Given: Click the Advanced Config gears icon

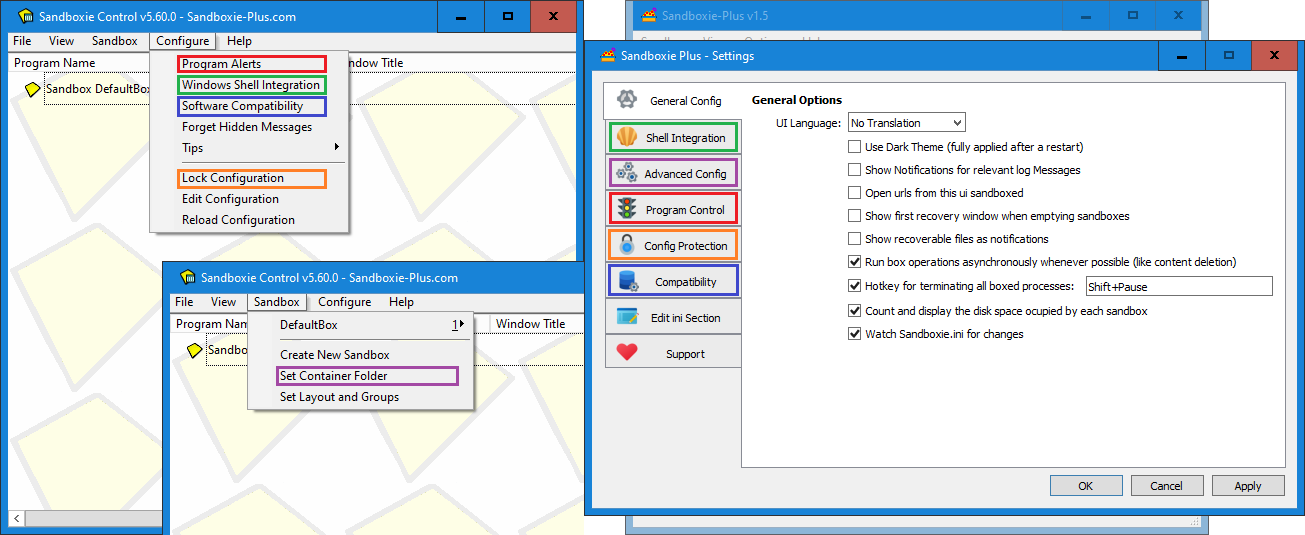Looking at the screenshot, I should 627,173.
